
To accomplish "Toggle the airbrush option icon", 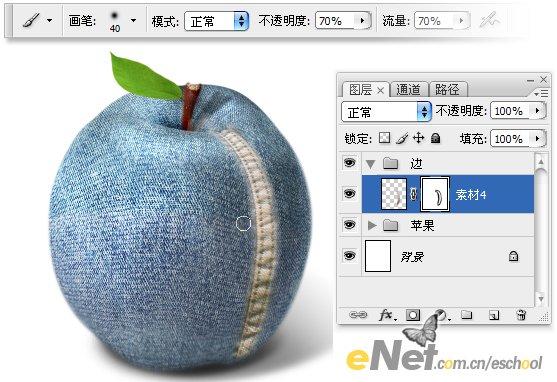I will (x=489, y=20).
